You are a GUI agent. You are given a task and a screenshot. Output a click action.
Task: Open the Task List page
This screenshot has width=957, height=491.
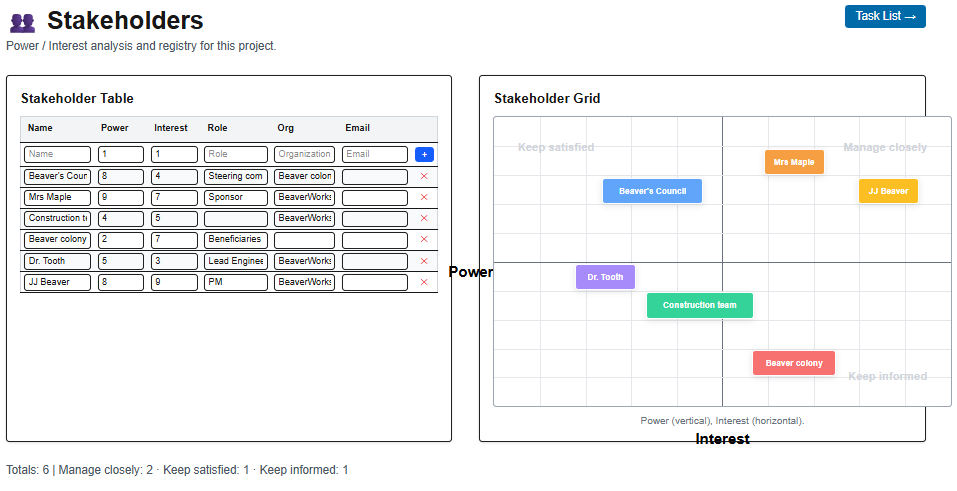click(884, 17)
